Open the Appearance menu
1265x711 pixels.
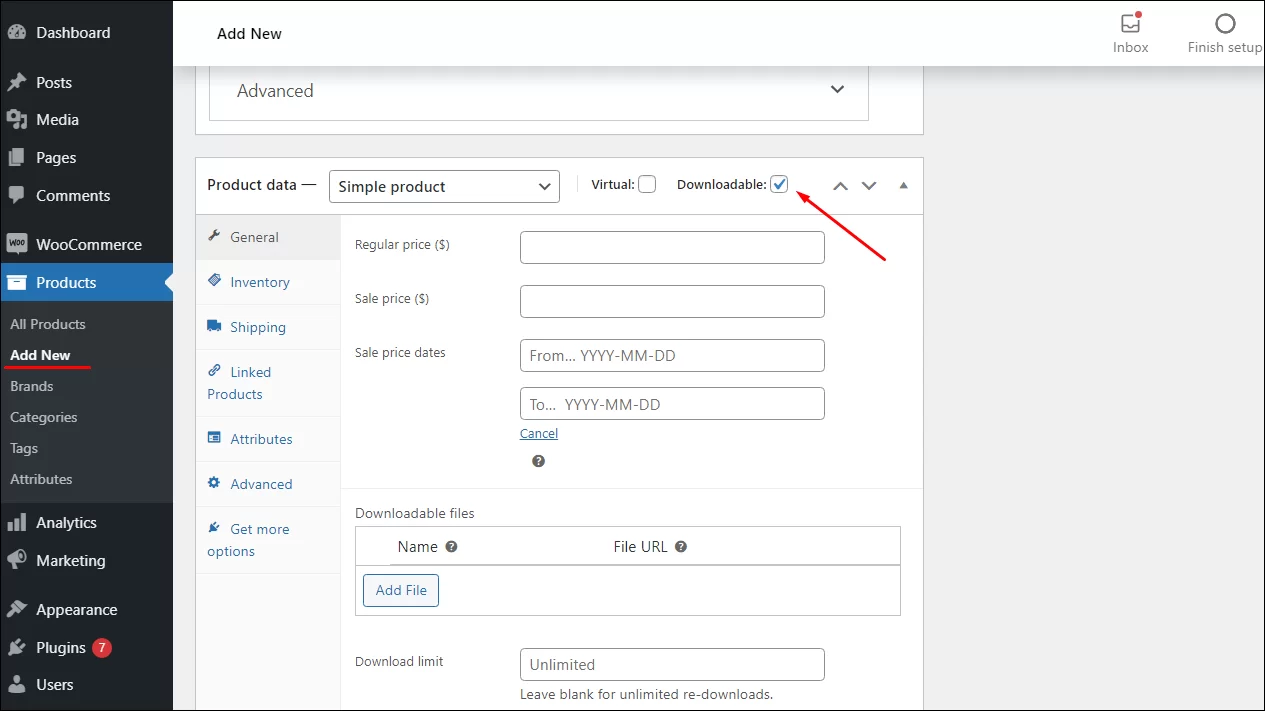[x=75, y=609]
